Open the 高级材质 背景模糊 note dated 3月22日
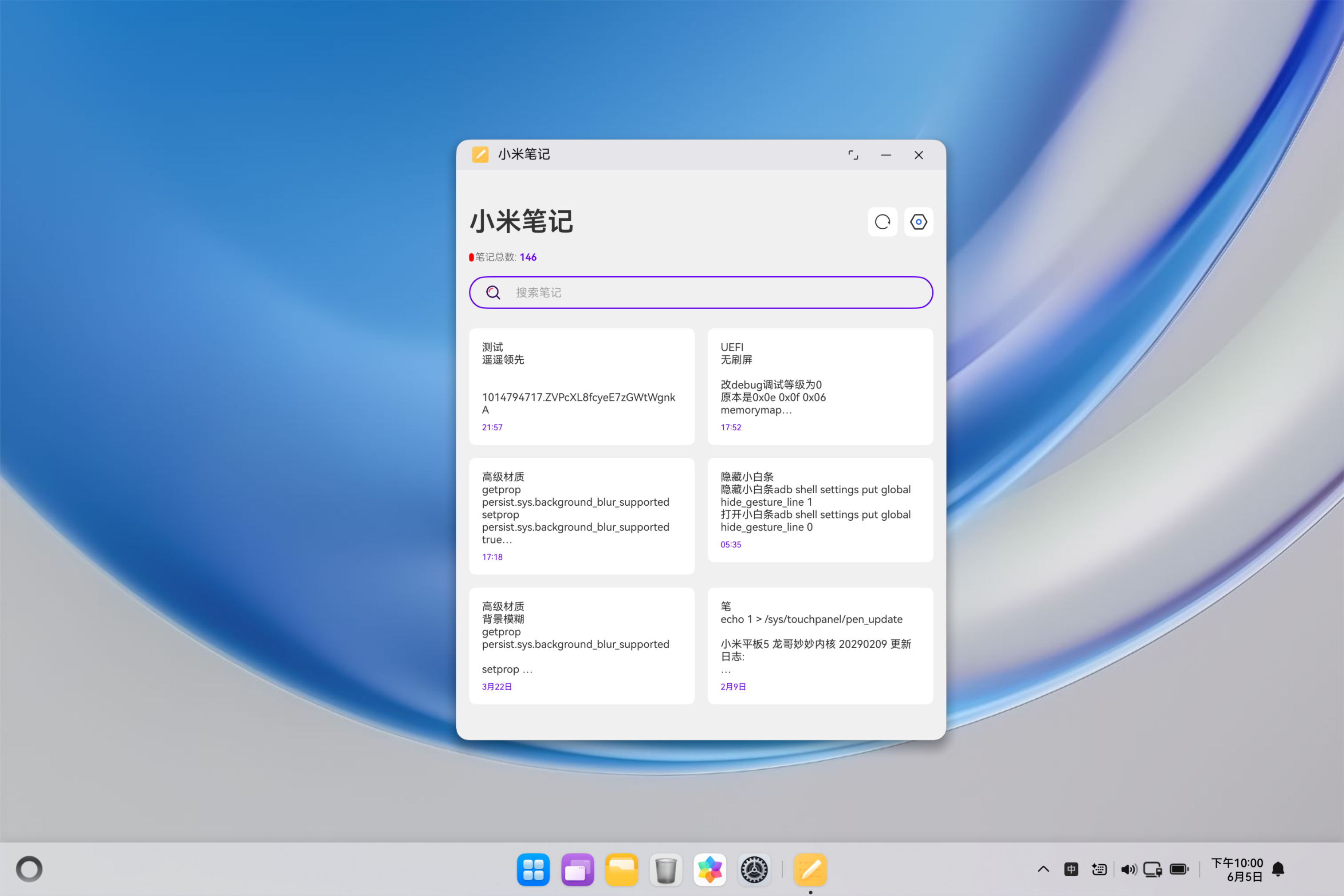 (582, 646)
